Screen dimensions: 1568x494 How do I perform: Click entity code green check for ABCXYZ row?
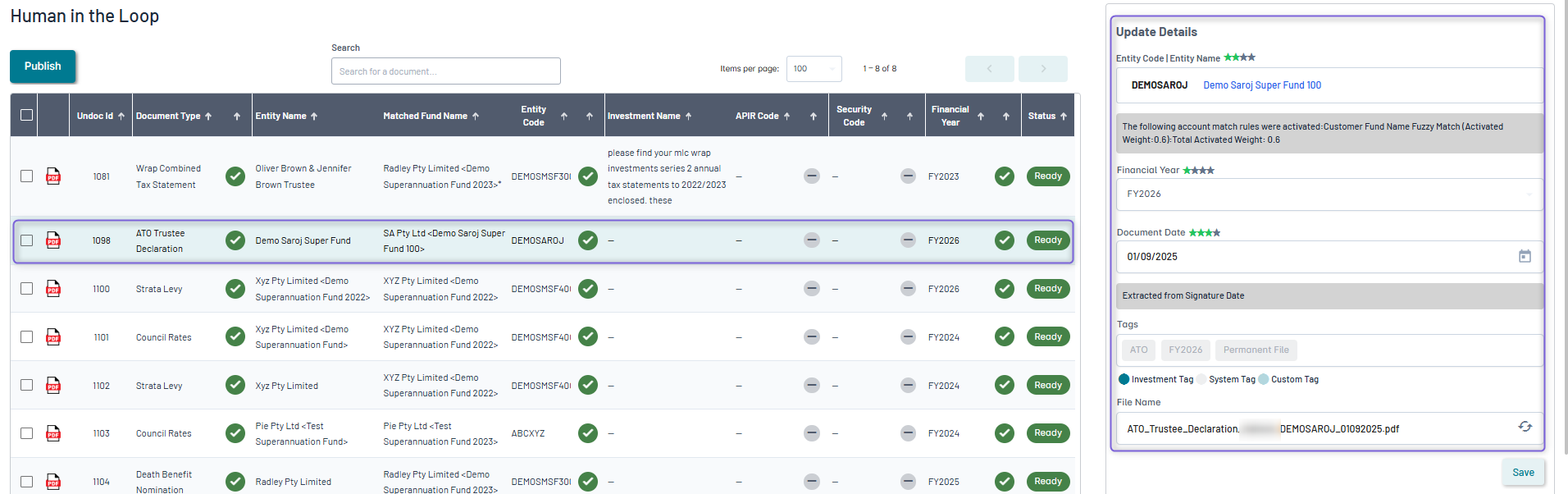pos(588,433)
